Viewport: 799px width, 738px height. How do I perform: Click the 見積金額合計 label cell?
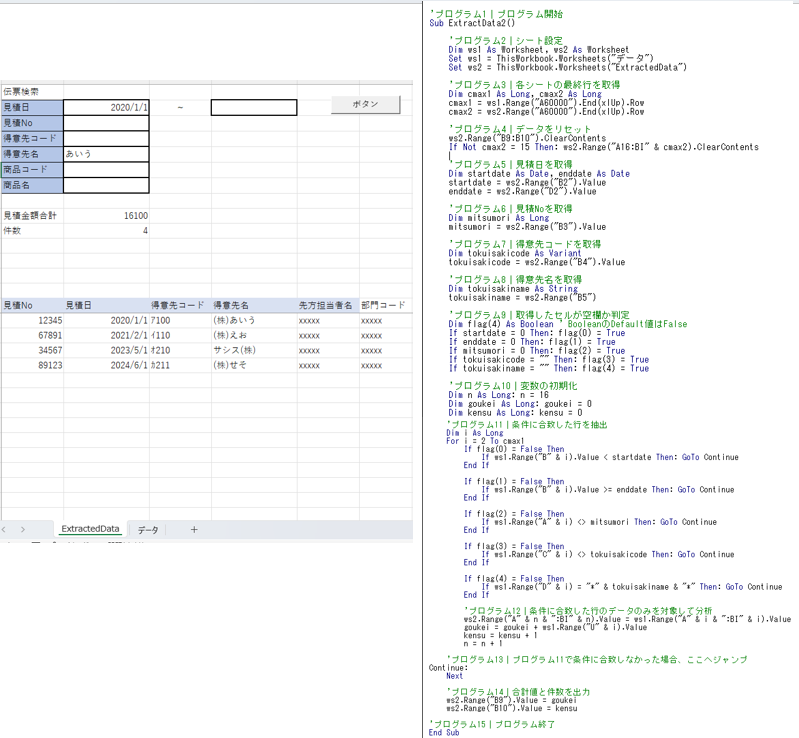click(x=32, y=216)
